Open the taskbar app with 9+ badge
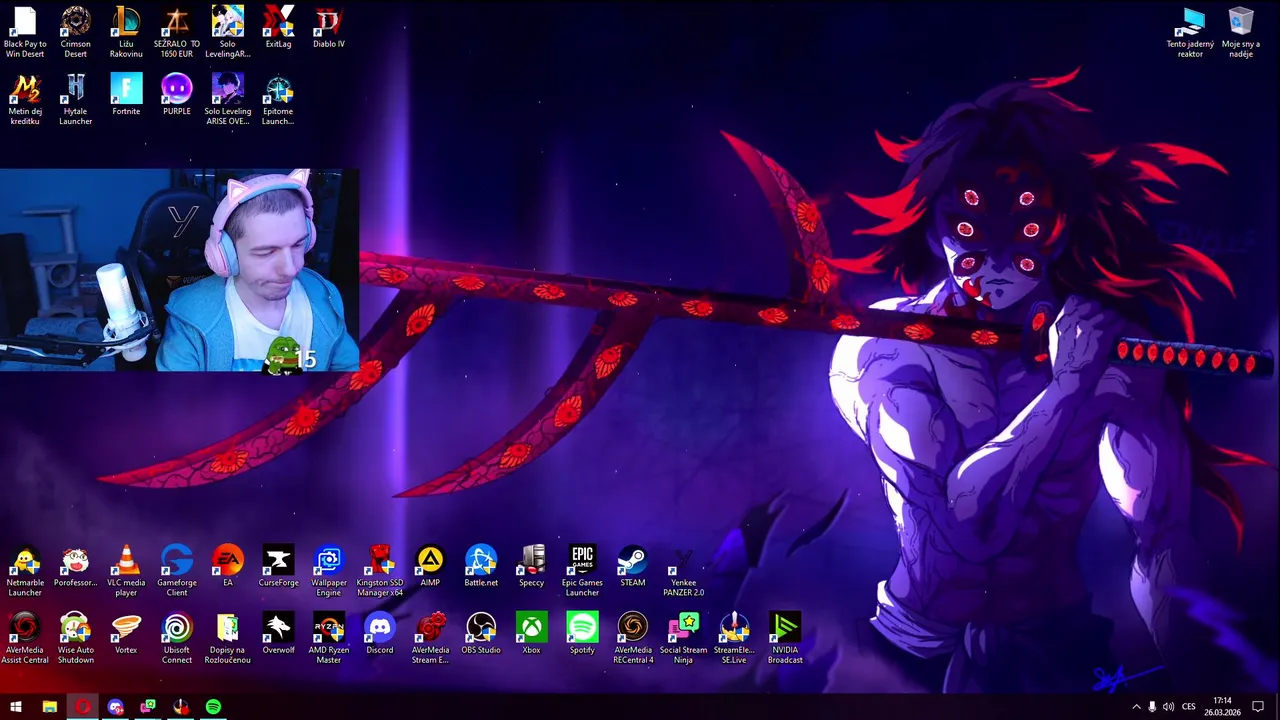 point(115,706)
